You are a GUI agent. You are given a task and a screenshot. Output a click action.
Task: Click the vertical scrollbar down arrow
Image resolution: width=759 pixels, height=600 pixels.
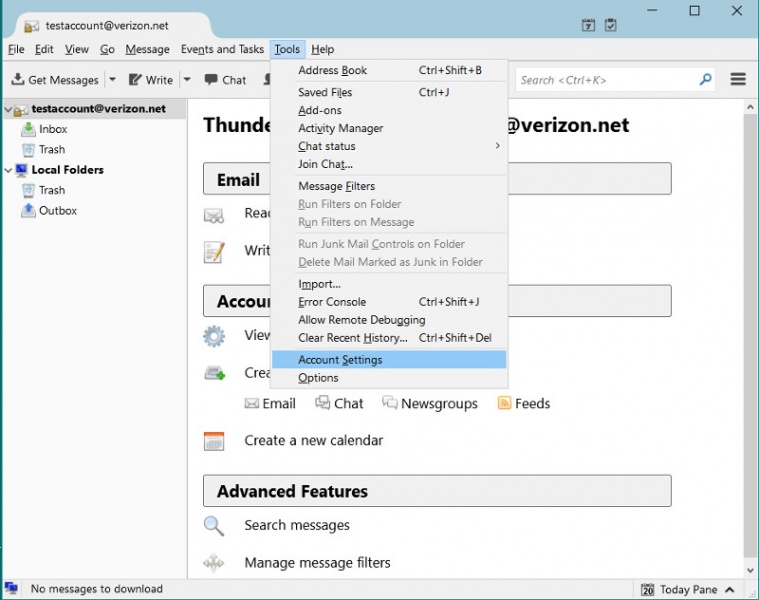pyautogui.click(x=750, y=570)
